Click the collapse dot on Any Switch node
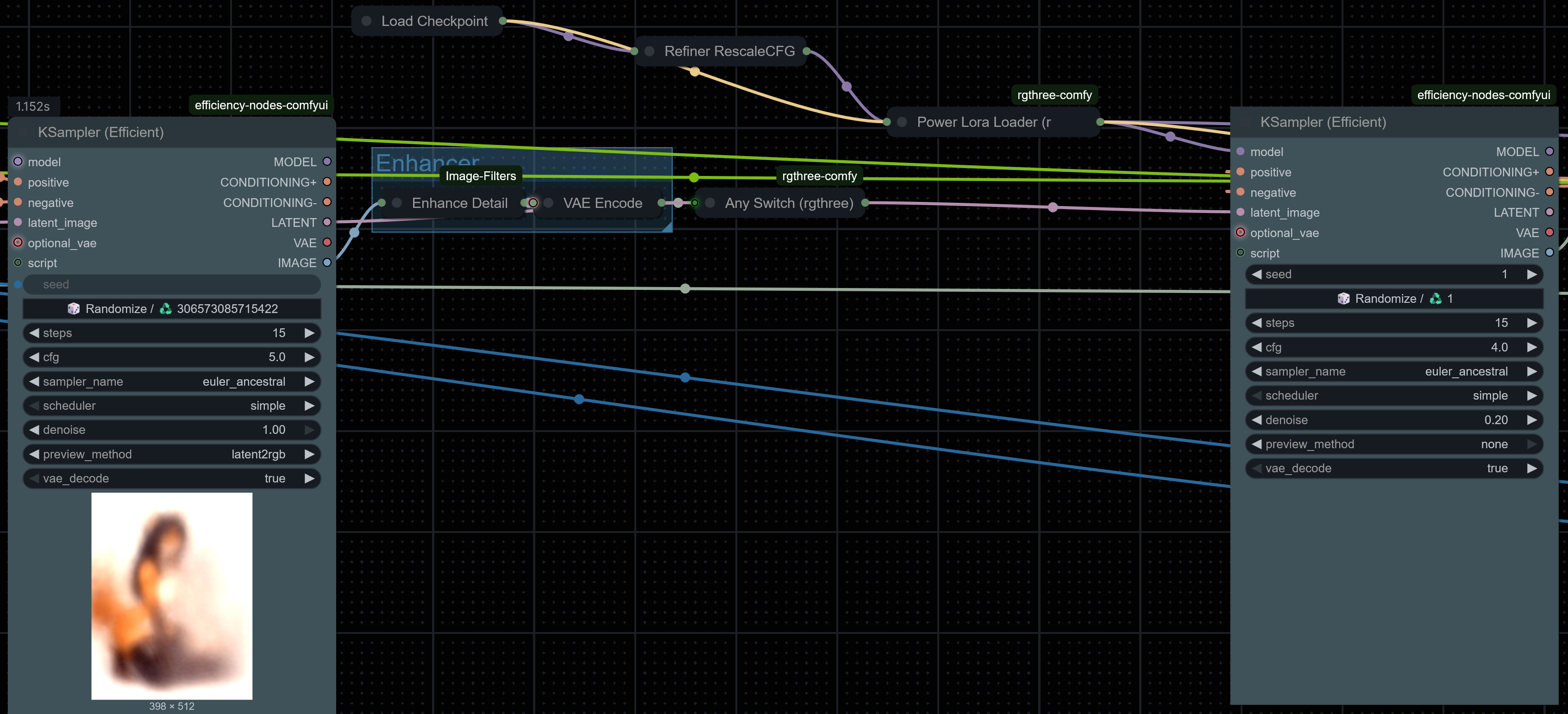The width and height of the screenshot is (1568, 714). click(710, 203)
